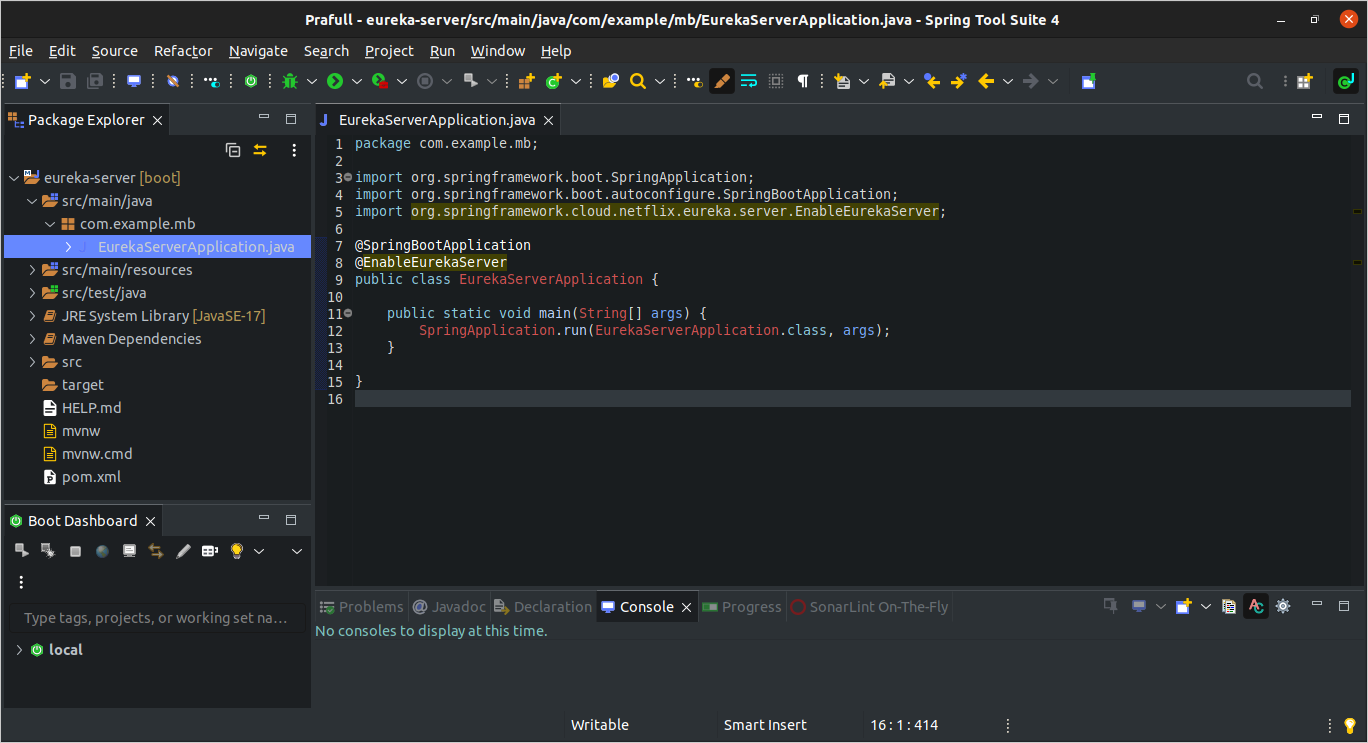The image size is (1368, 743).
Task: Open the Progress view tab
Action: pos(748,606)
